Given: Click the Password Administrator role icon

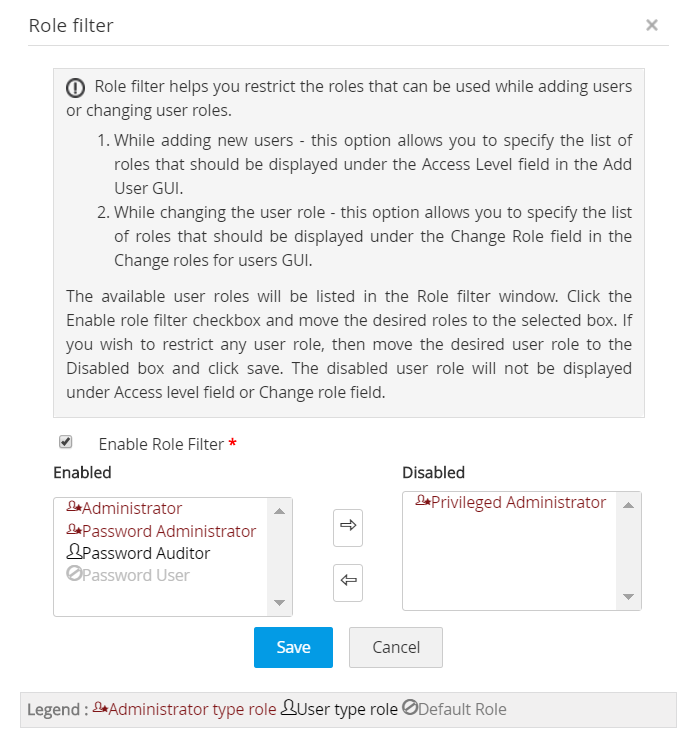Looking at the screenshot, I should [73, 530].
